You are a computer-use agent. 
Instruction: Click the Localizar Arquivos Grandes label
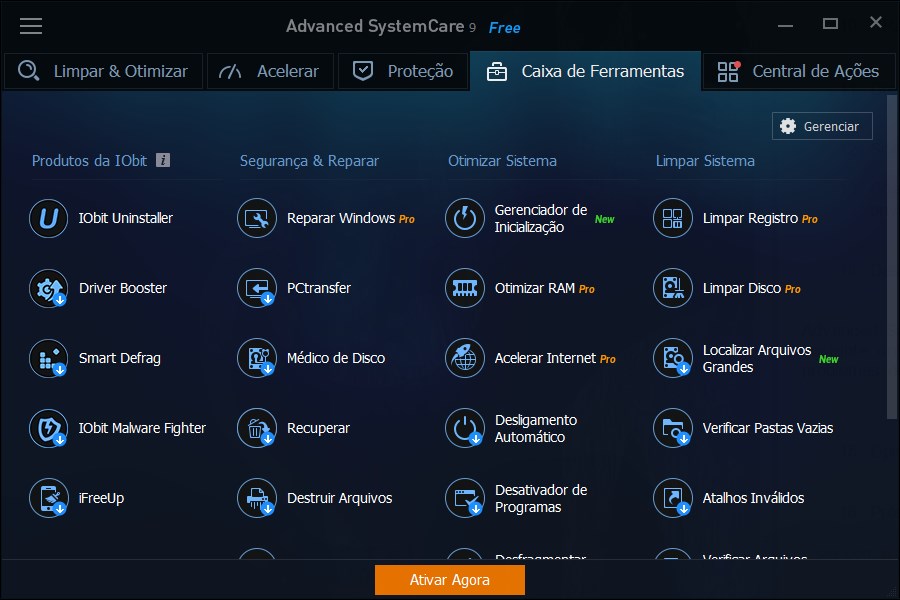(757, 358)
